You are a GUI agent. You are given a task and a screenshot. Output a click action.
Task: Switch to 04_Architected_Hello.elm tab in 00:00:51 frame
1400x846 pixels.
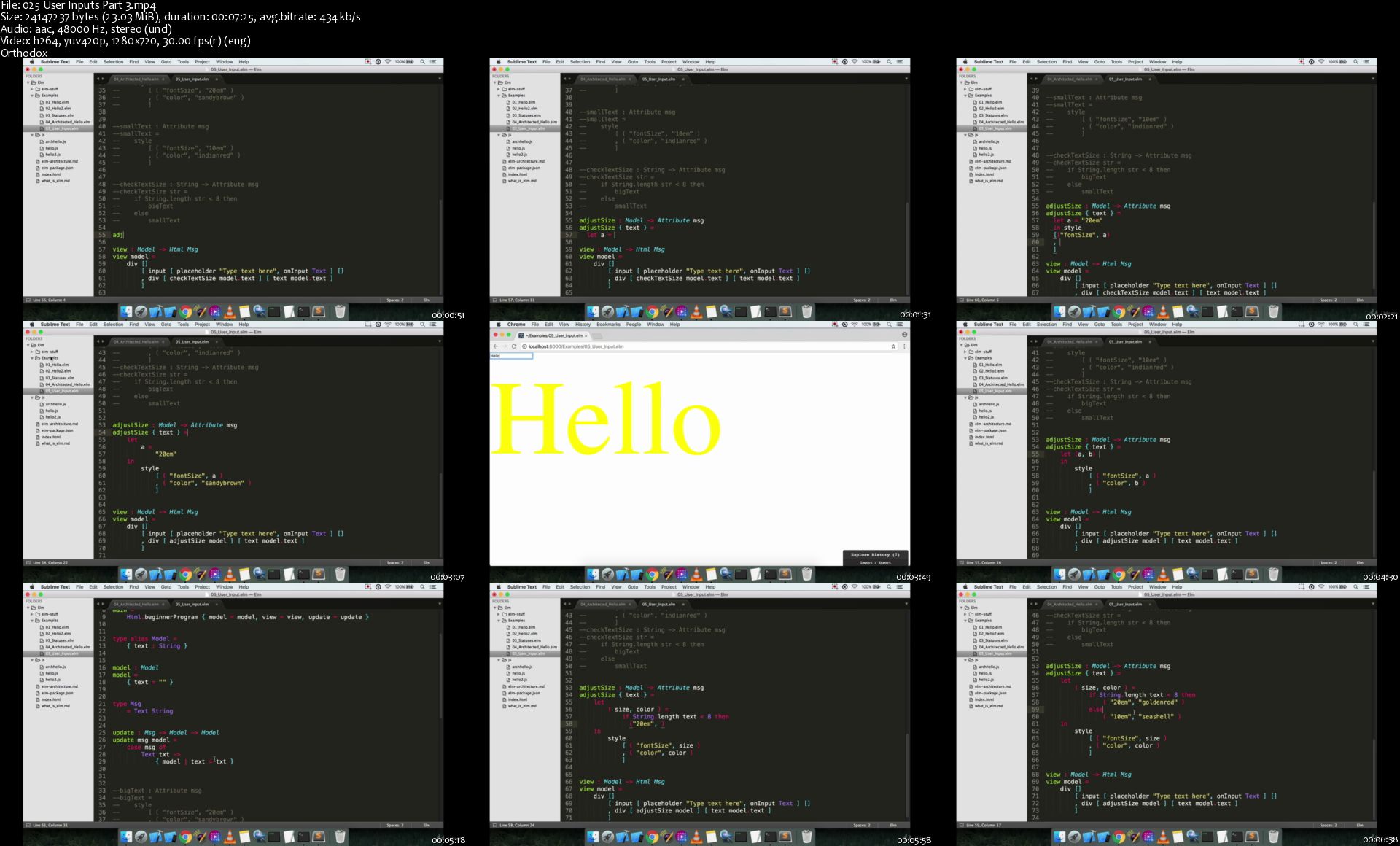tap(136, 79)
